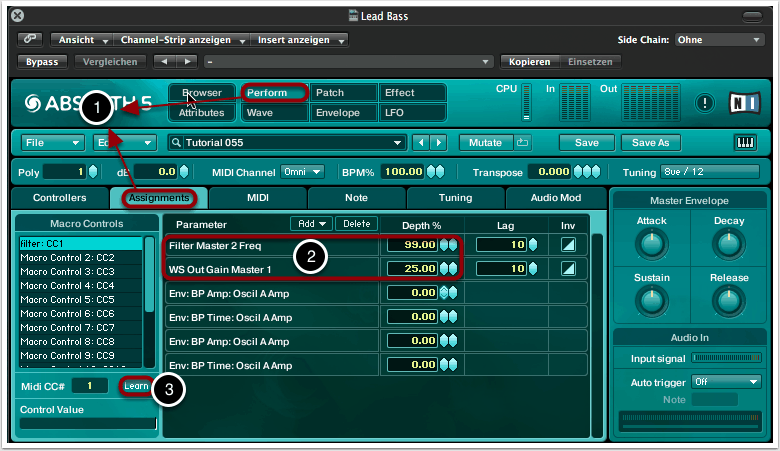Switch to the Envelope page

343,113
